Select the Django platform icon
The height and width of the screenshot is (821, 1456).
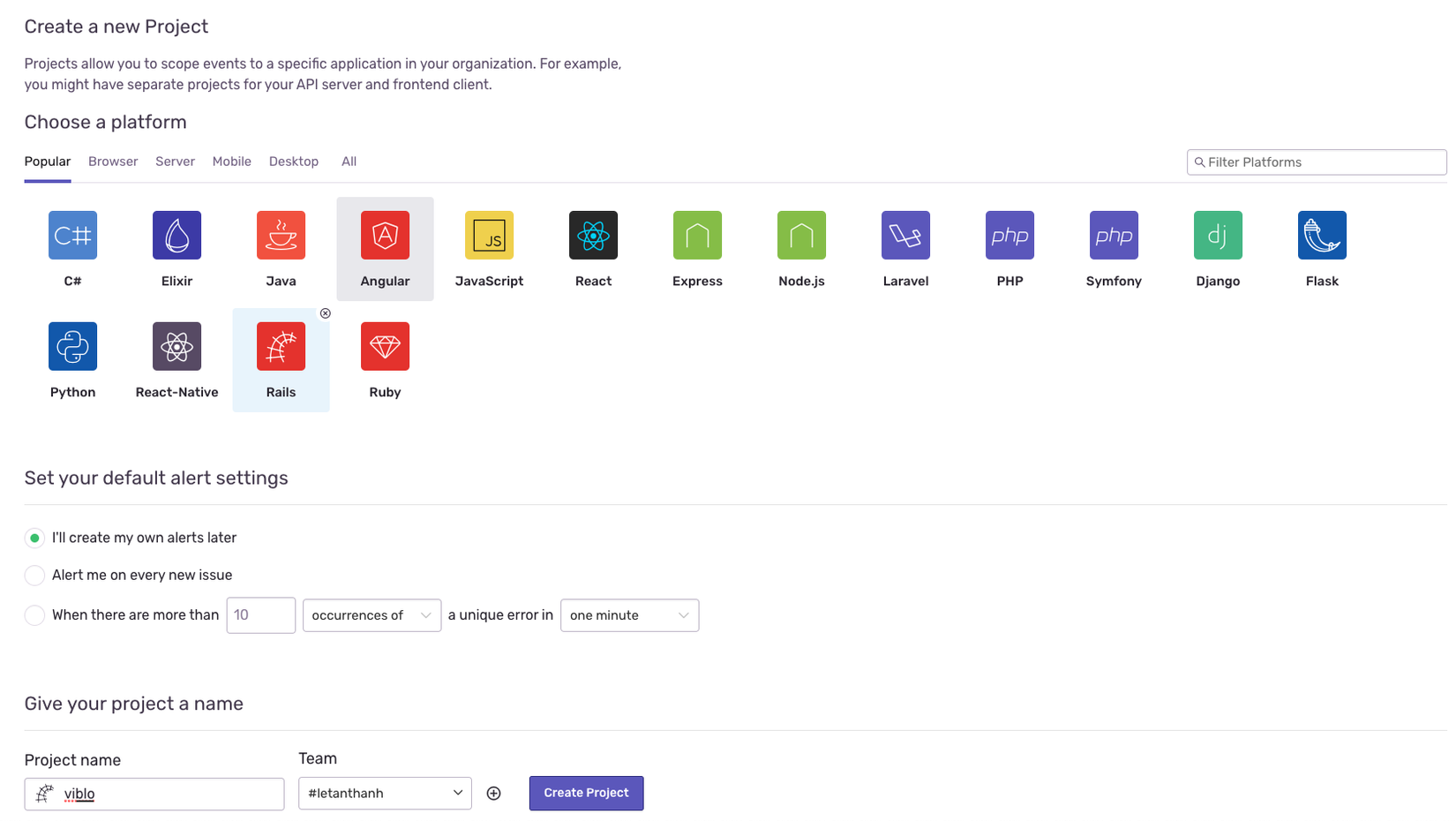point(1218,236)
